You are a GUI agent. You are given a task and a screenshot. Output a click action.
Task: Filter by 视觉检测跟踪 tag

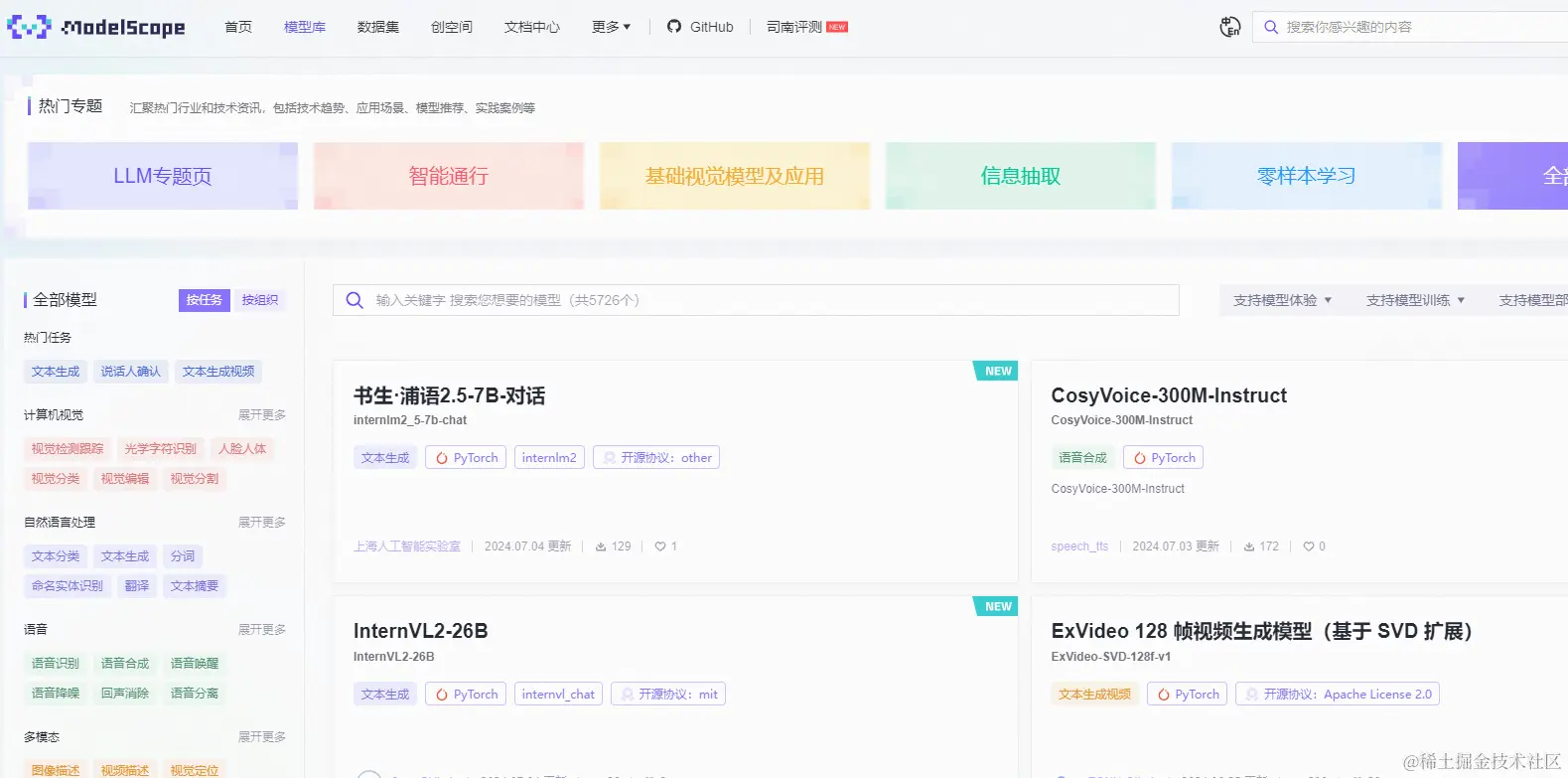tap(68, 449)
